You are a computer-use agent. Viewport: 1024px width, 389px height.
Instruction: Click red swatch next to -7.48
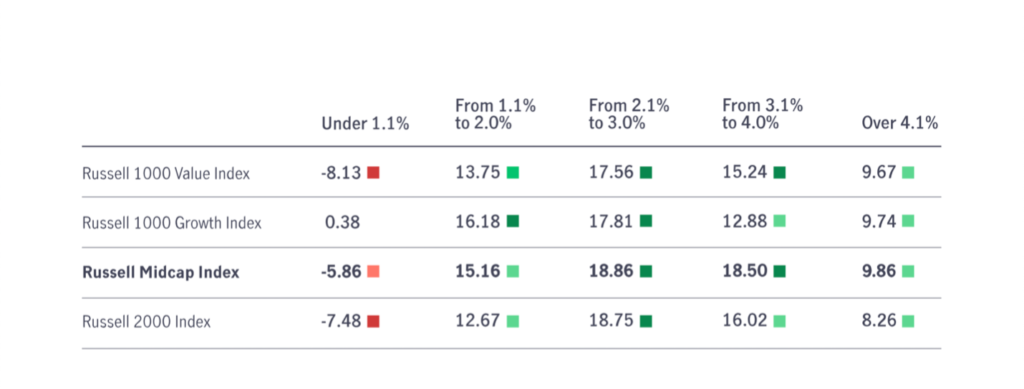(x=373, y=321)
